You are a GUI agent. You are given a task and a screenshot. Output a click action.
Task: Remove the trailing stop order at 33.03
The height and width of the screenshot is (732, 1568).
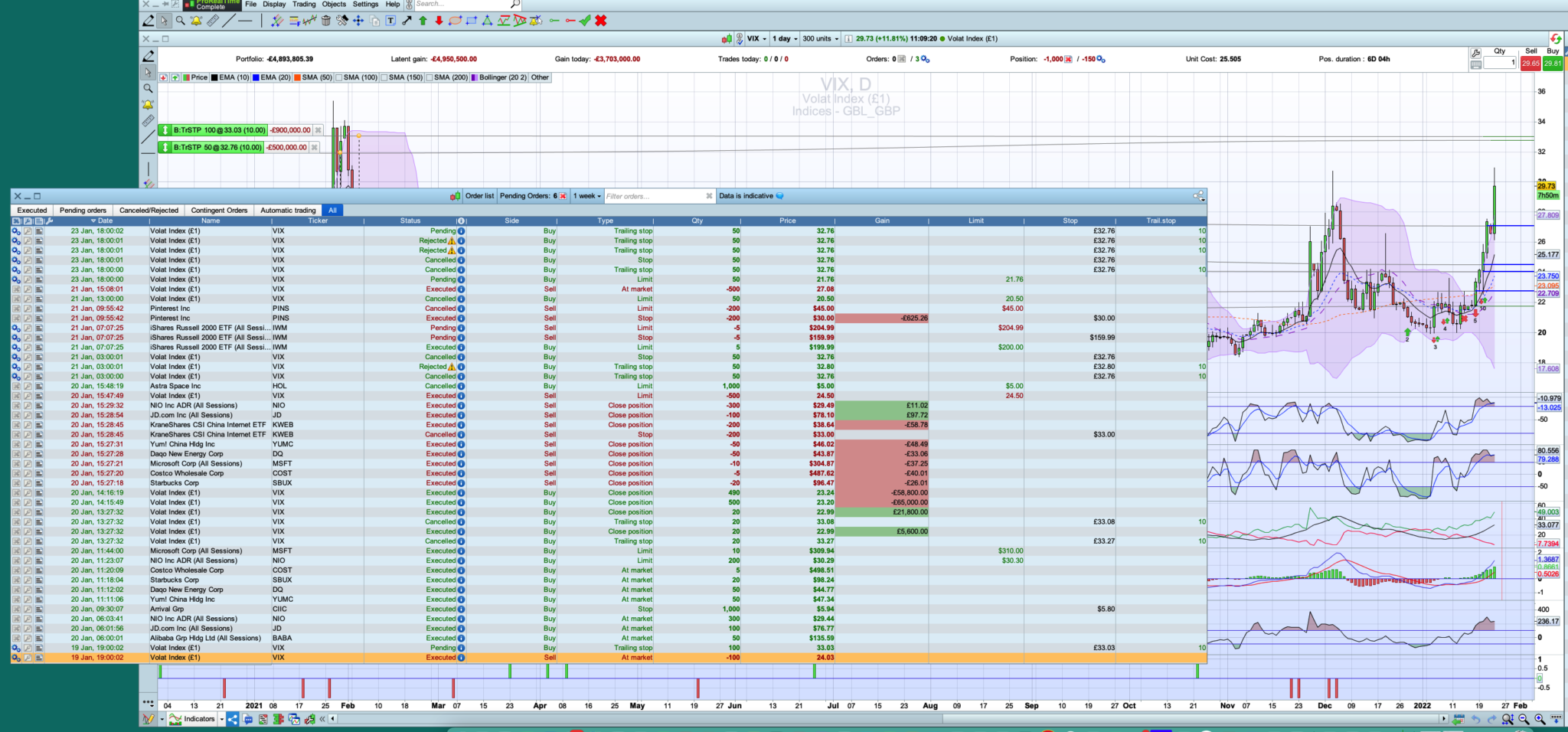click(x=318, y=130)
